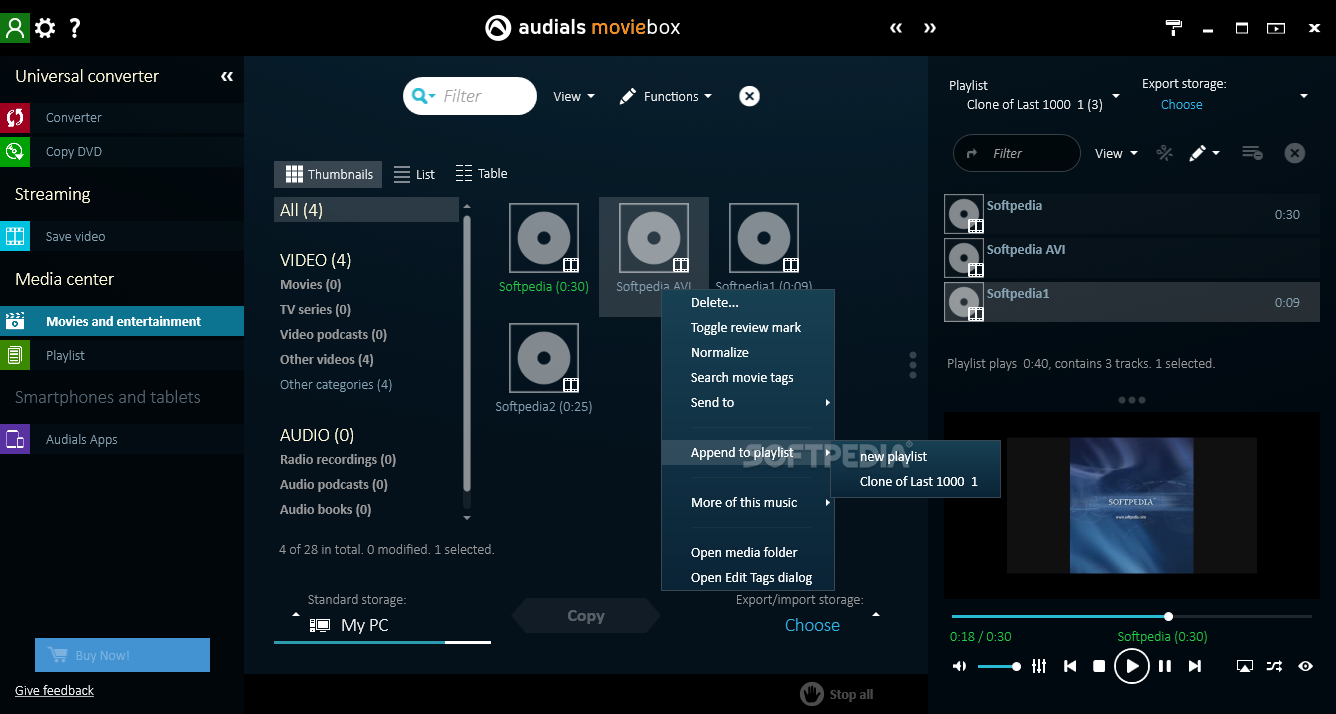The image size is (1336, 714).
Task: Click the Converter icon in sidebar
Action: [15, 117]
